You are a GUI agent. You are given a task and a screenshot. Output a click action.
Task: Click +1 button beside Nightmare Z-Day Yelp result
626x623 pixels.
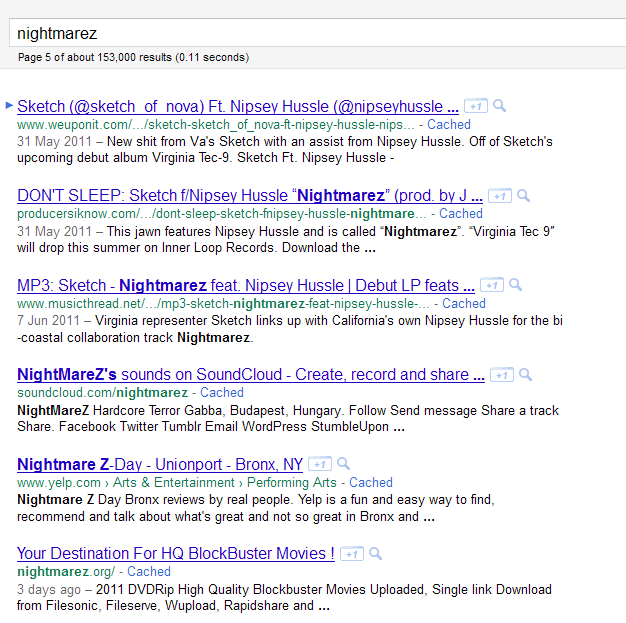(x=319, y=465)
